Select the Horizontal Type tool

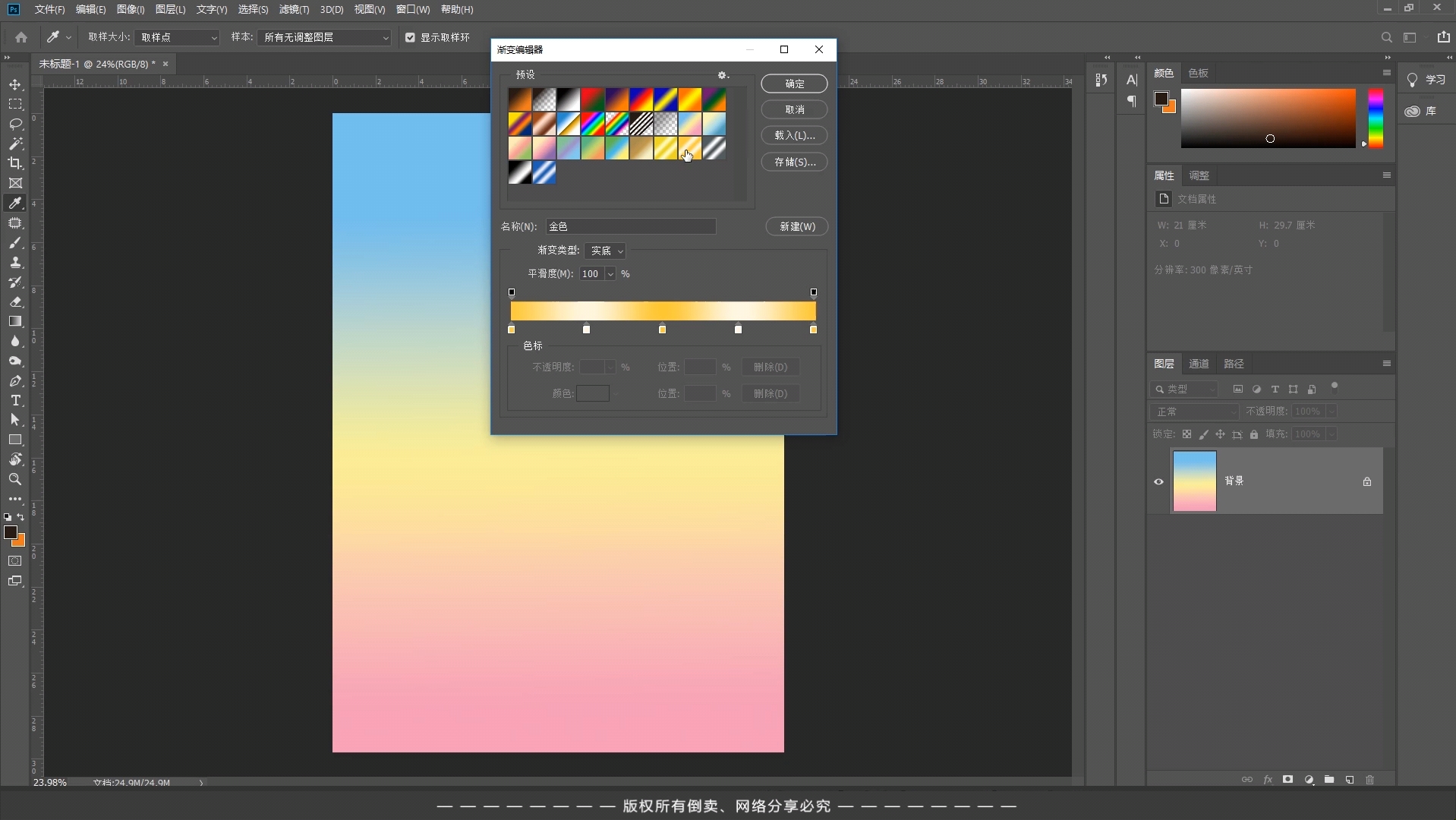pos(15,400)
